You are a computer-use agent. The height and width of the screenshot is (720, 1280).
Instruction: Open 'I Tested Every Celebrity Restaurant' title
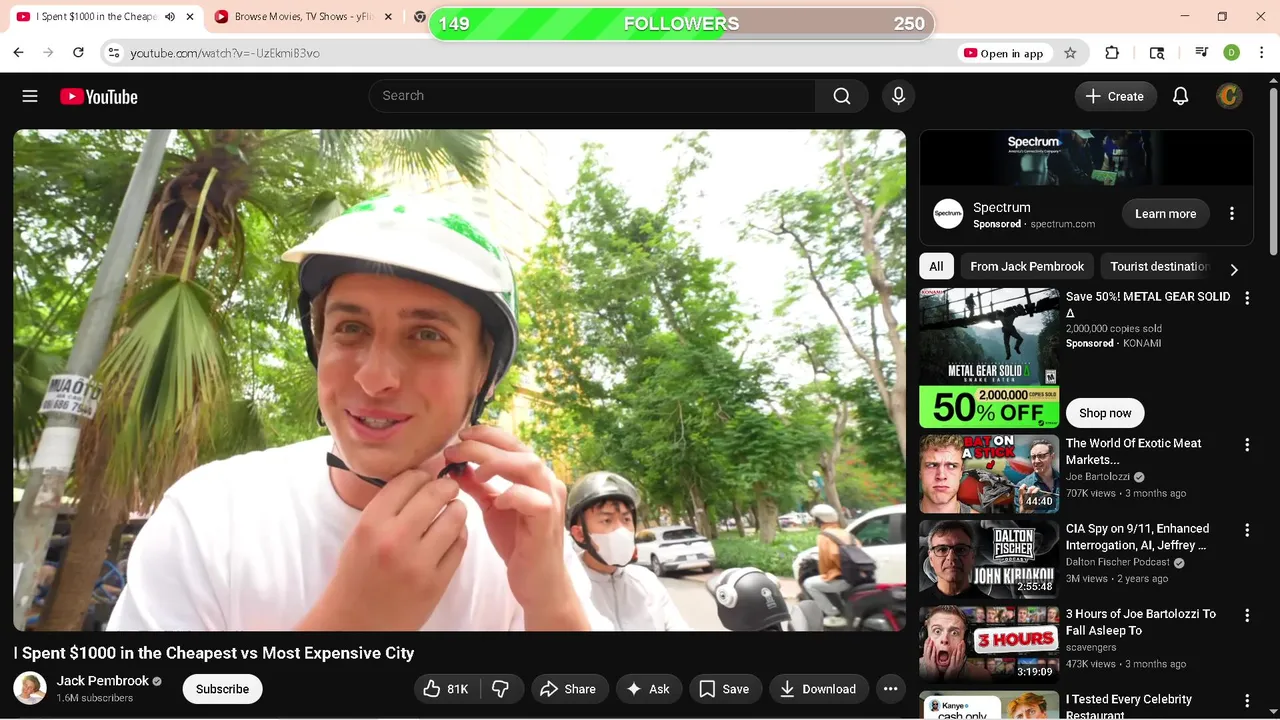coord(1129,707)
